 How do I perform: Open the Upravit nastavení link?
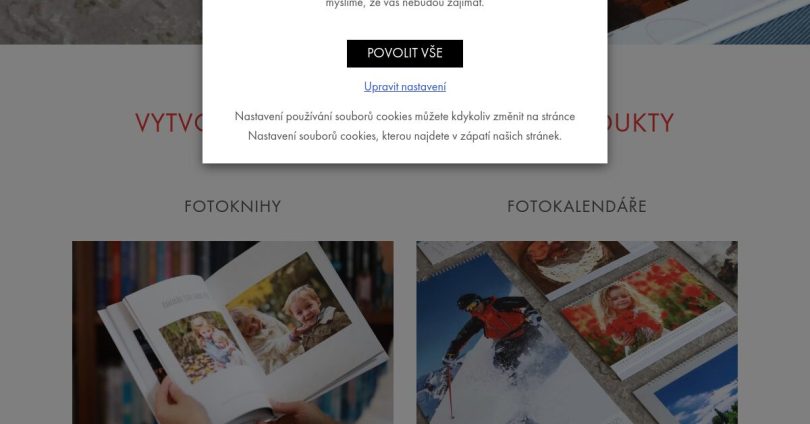pyautogui.click(x=404, y=86)
